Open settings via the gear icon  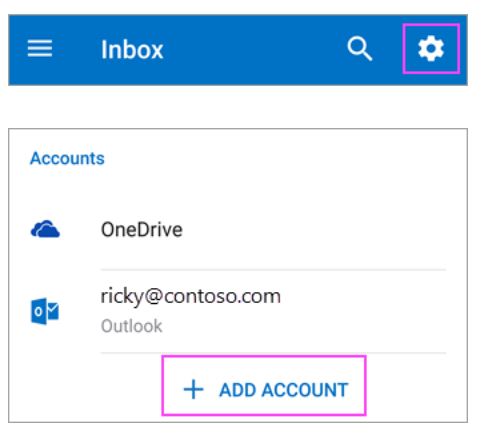pos(431,49)
